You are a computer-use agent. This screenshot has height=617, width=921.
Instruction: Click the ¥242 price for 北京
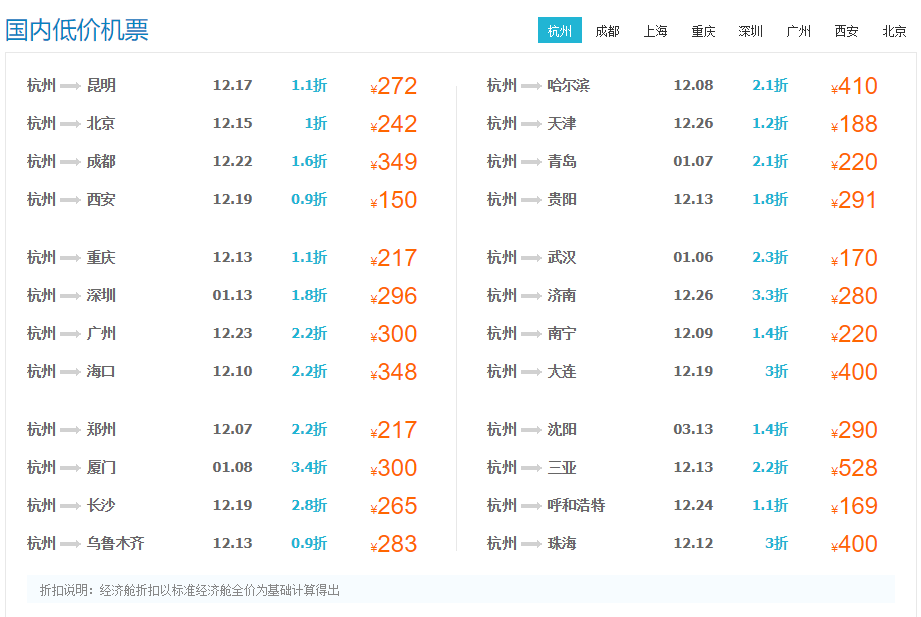[394, 124]
